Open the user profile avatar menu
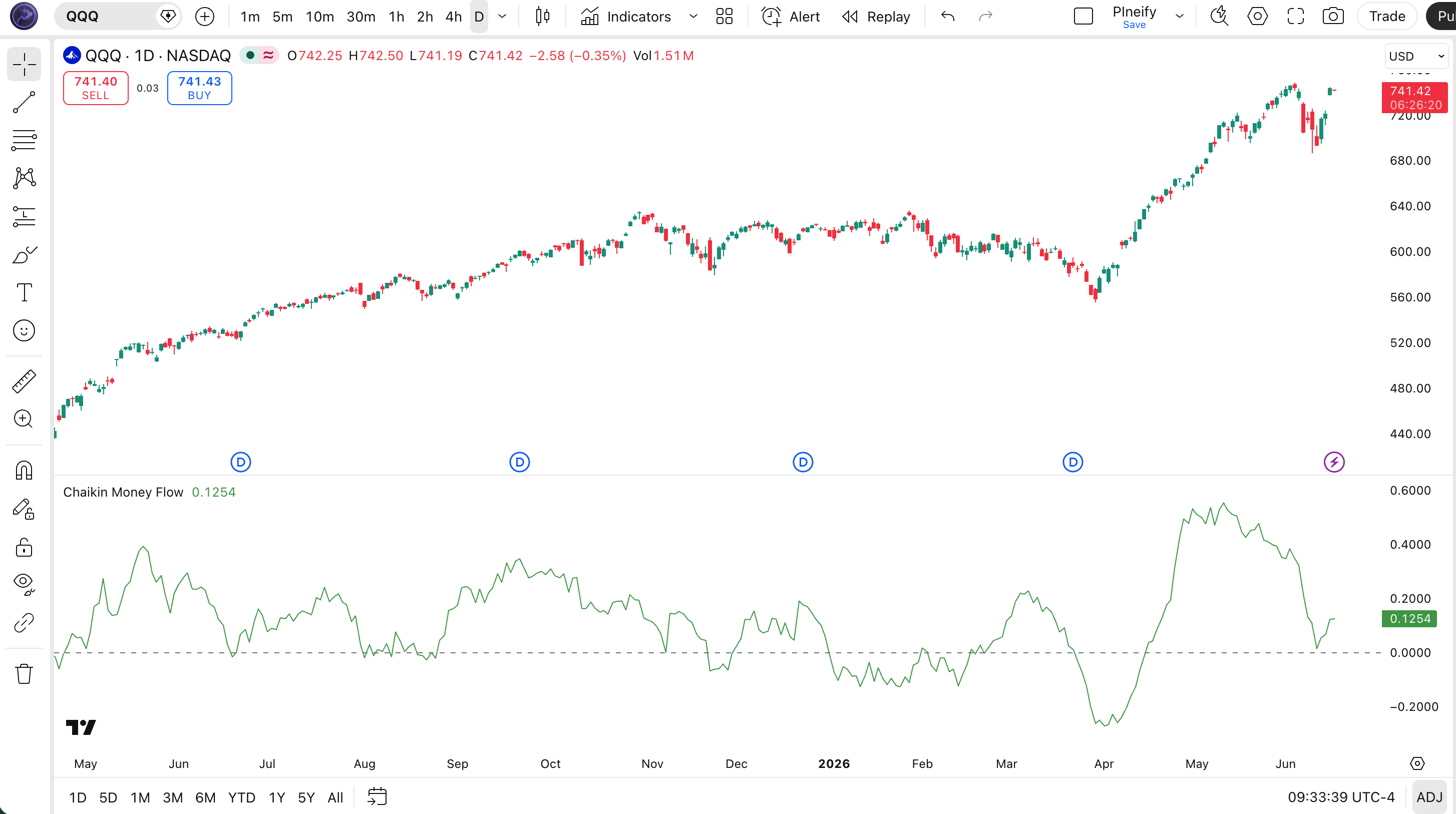The height and width of the screenshot is (814, 1456). tap(24, 16)
